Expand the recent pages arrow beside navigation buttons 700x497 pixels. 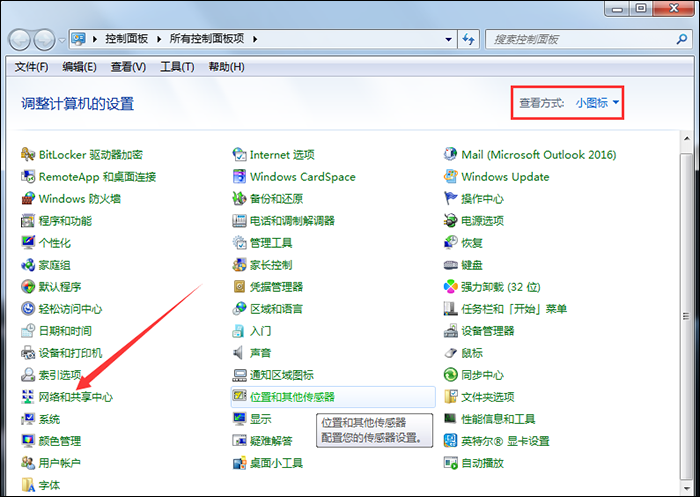pos(62,40)
